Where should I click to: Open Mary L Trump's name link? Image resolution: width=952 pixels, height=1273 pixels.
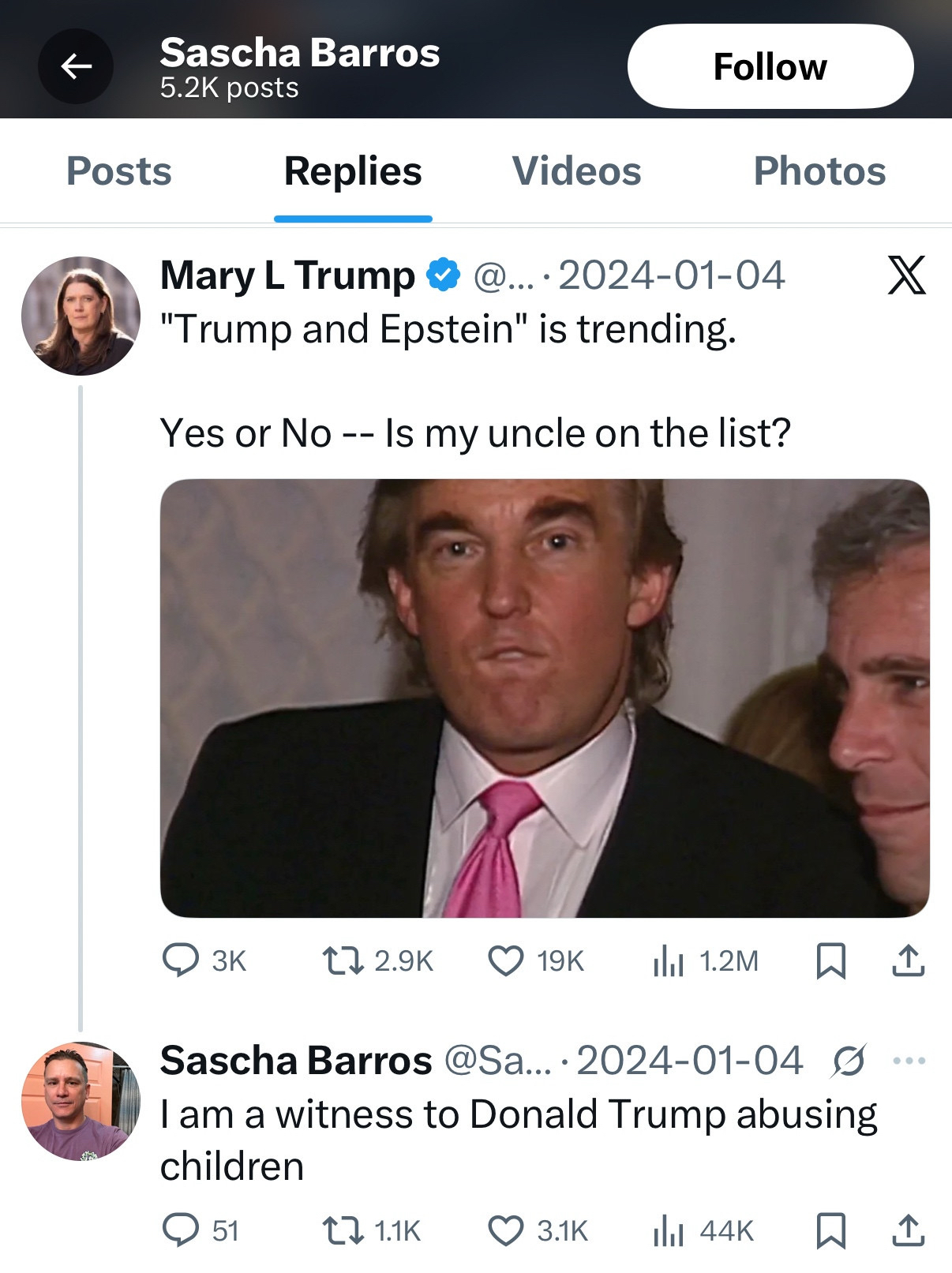click(287, 275)
